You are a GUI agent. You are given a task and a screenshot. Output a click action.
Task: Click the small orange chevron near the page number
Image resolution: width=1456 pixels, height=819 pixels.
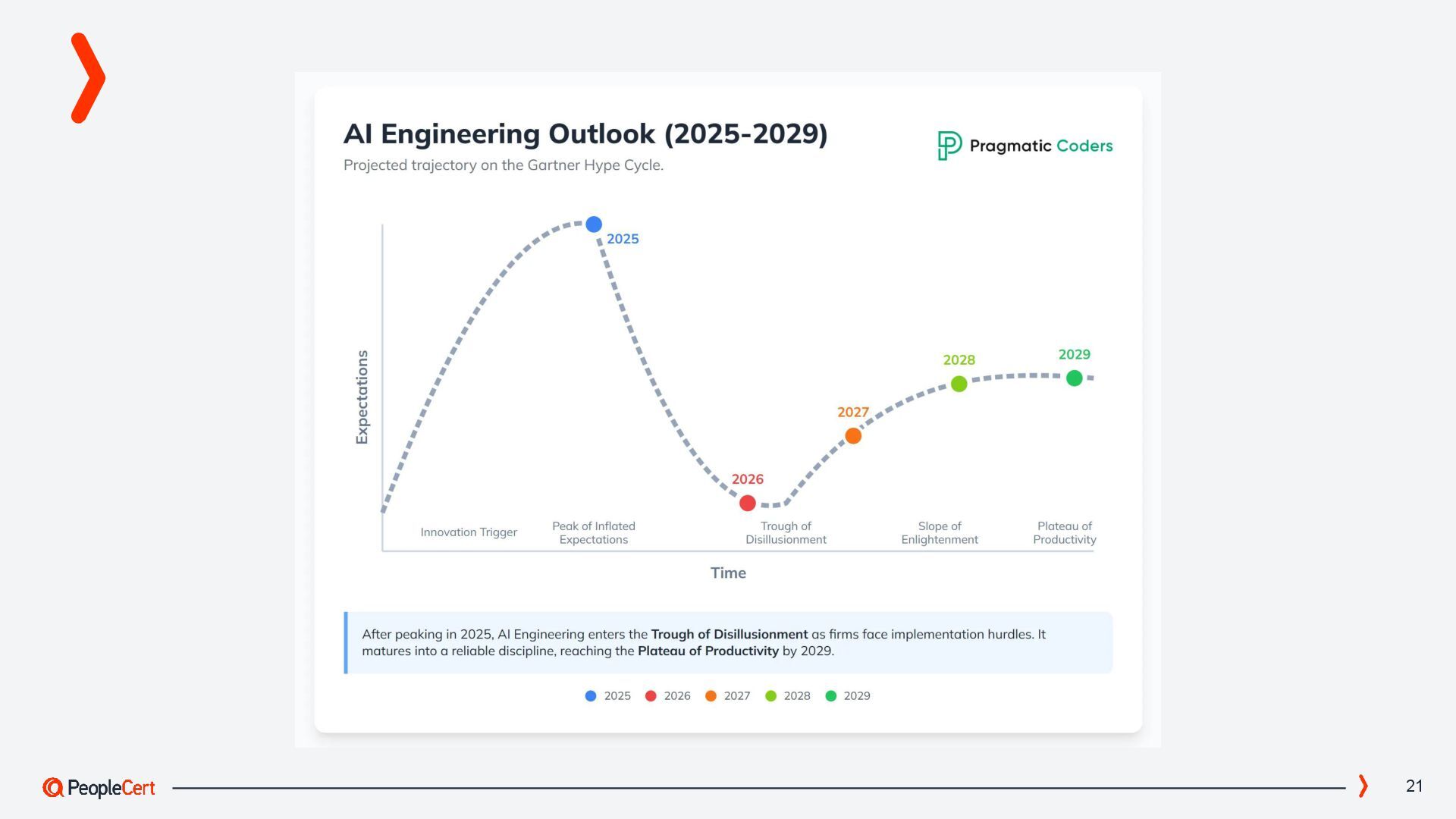point(1363,786)
